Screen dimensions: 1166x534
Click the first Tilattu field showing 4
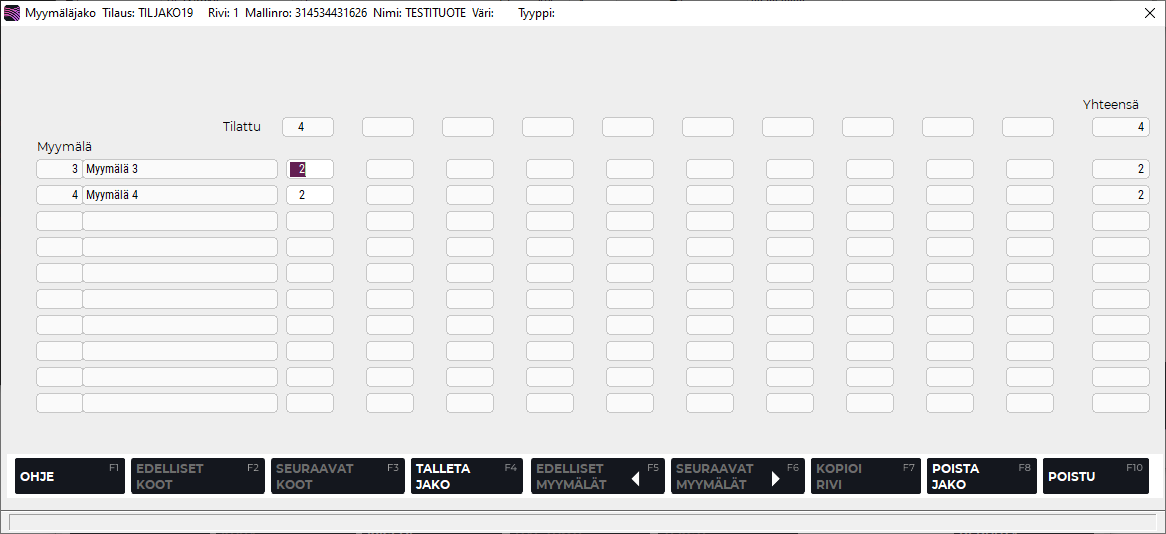(307, 127)
